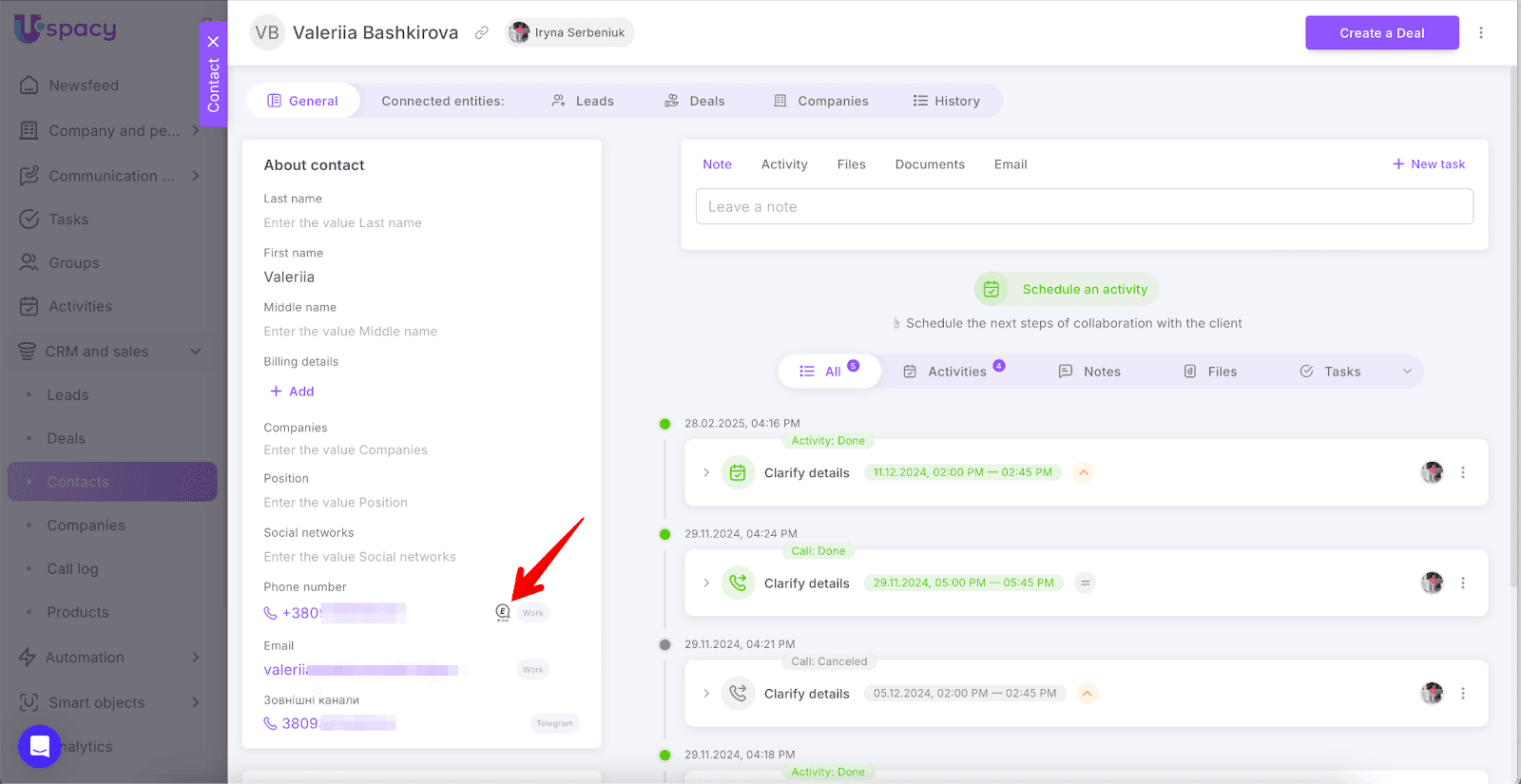Expand the canceled call Clarify details entry
The width and height of the screenshot is (1521, 784).
click(x=706, y=694)
